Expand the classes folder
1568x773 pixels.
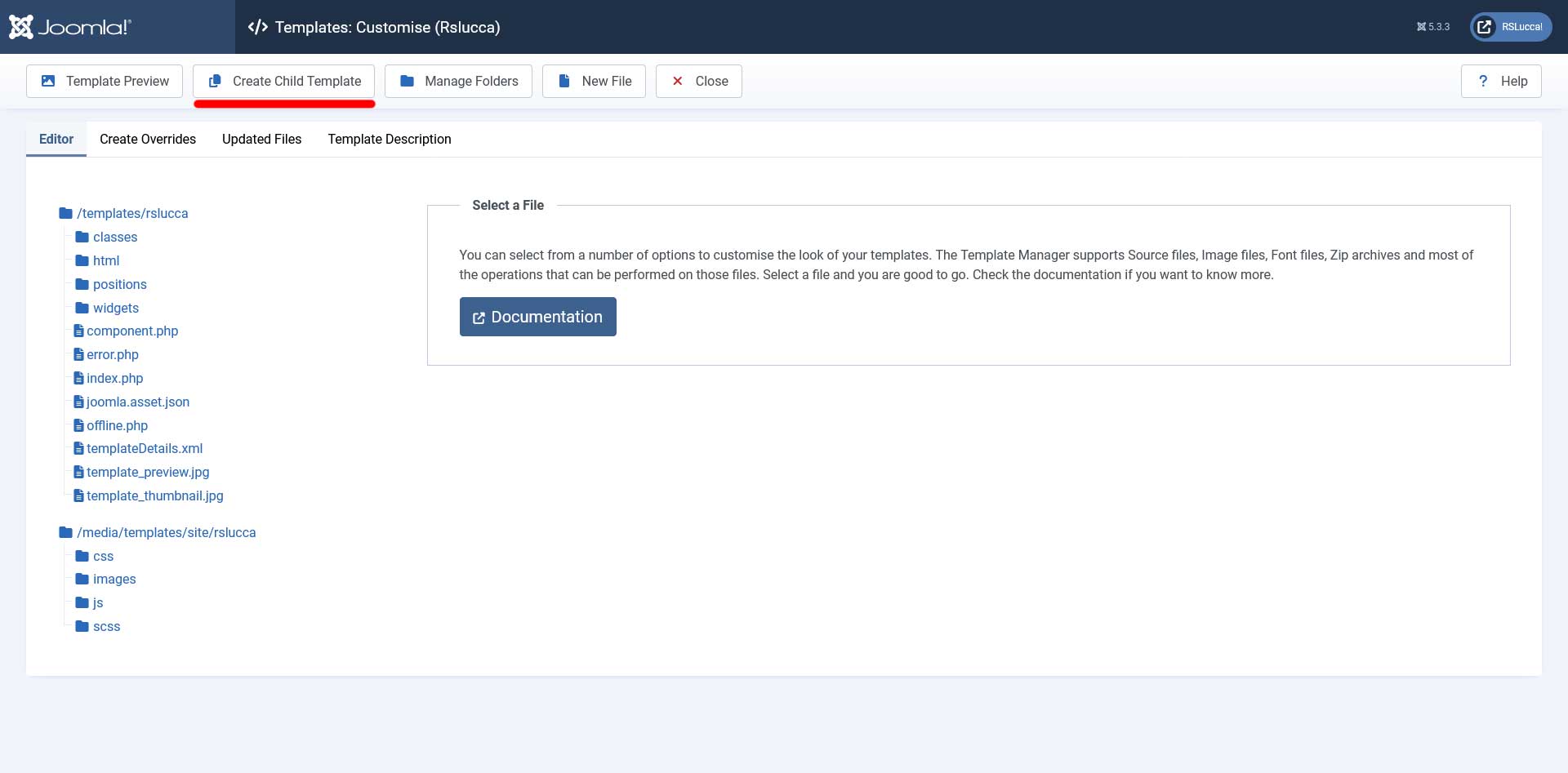point(114,237)
